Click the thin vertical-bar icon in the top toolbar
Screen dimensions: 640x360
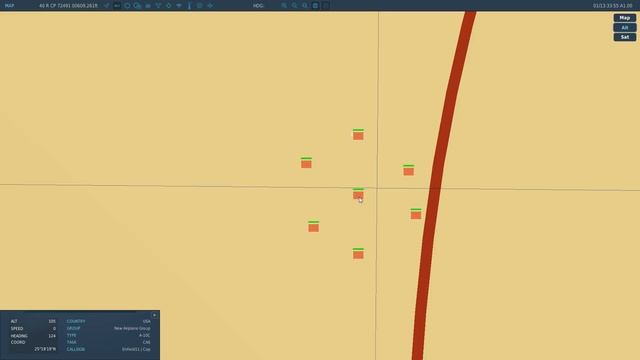[x=189, y=6]
